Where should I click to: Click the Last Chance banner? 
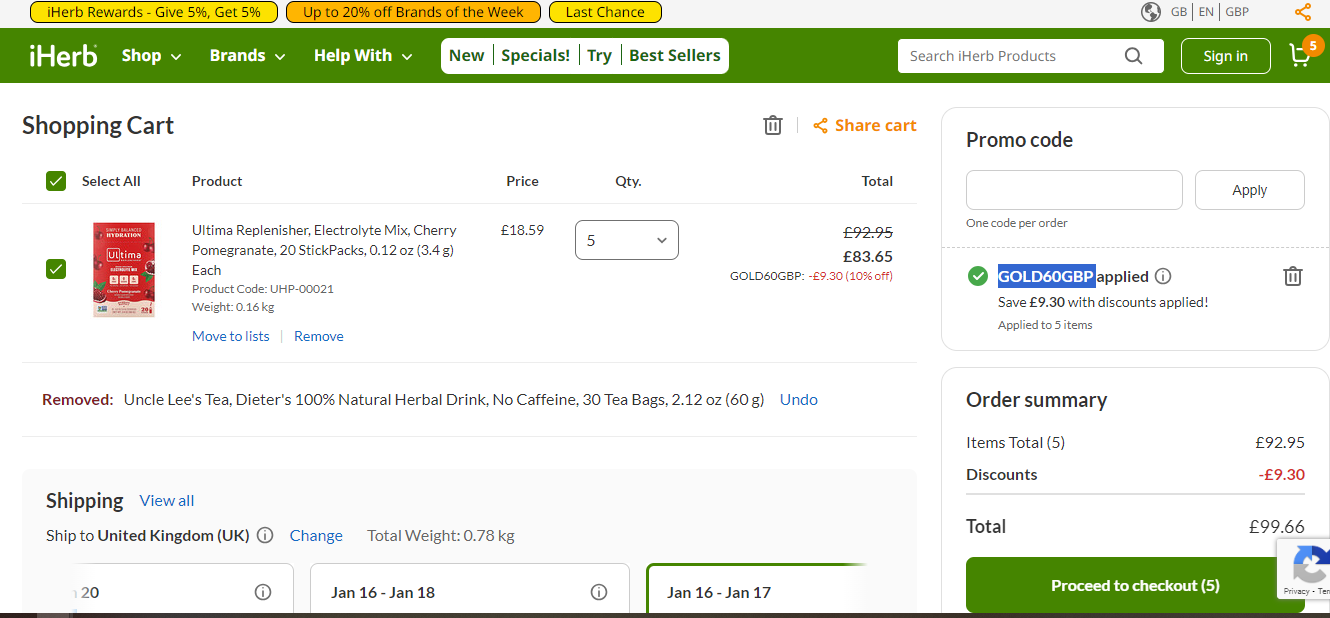click(x=605, y=12)
